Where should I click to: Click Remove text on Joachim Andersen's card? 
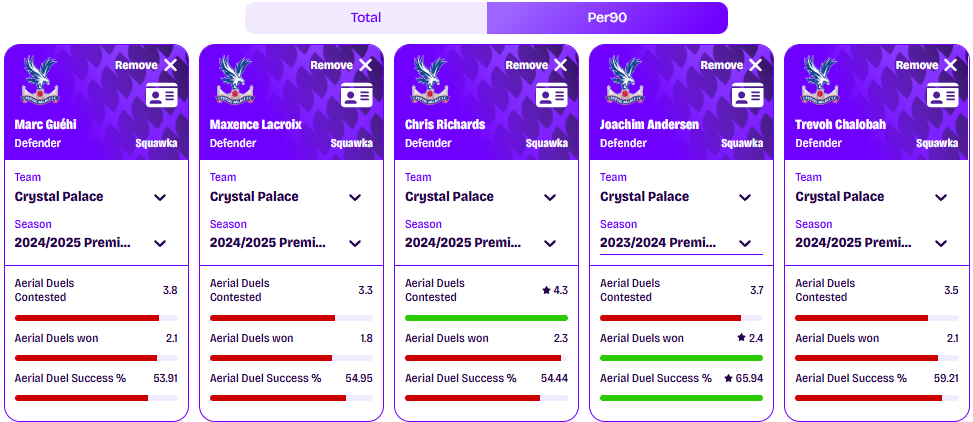point(722,65)
